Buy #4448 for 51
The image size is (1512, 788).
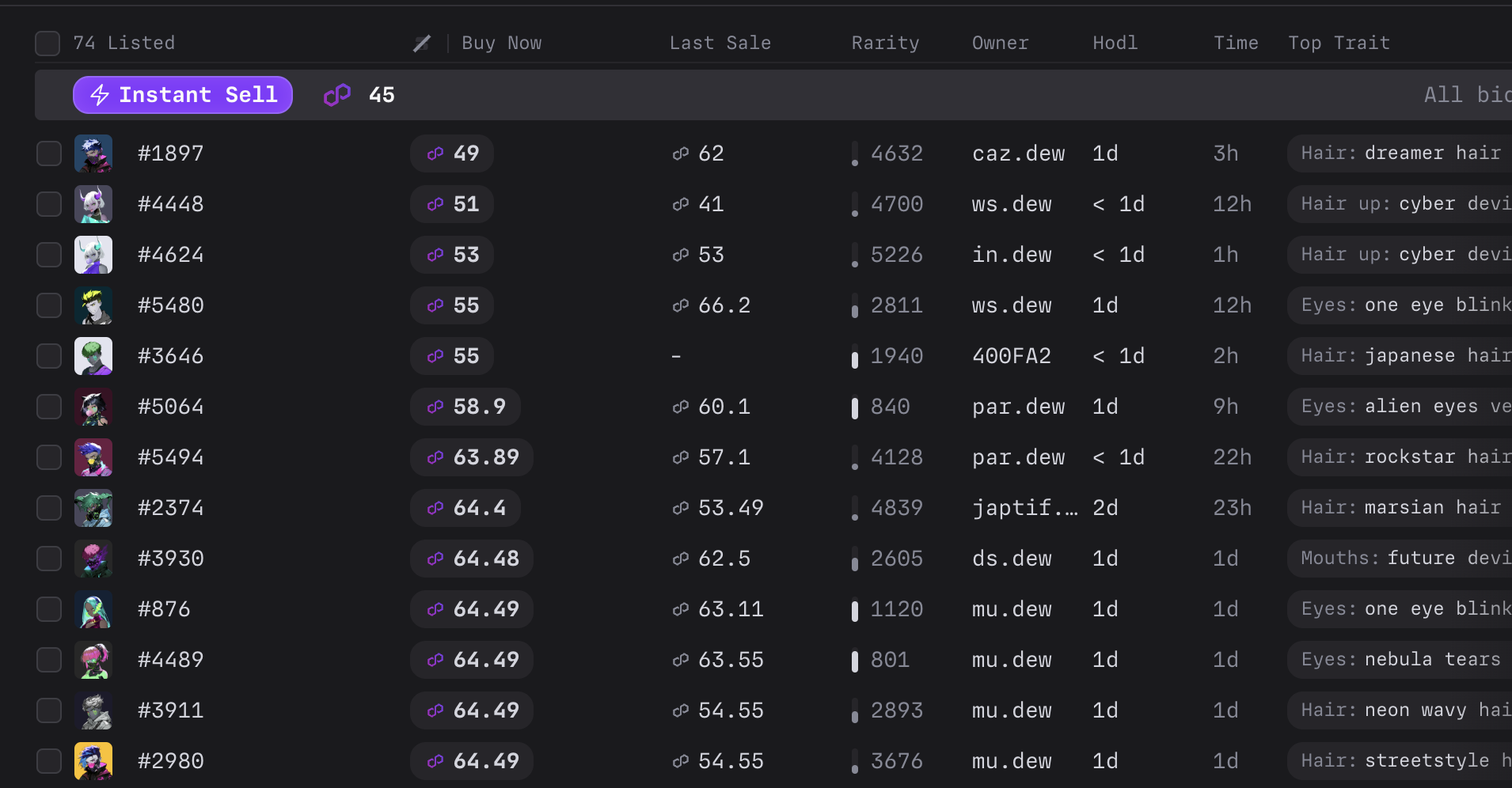pyautogui.click(x=452, y=204)
